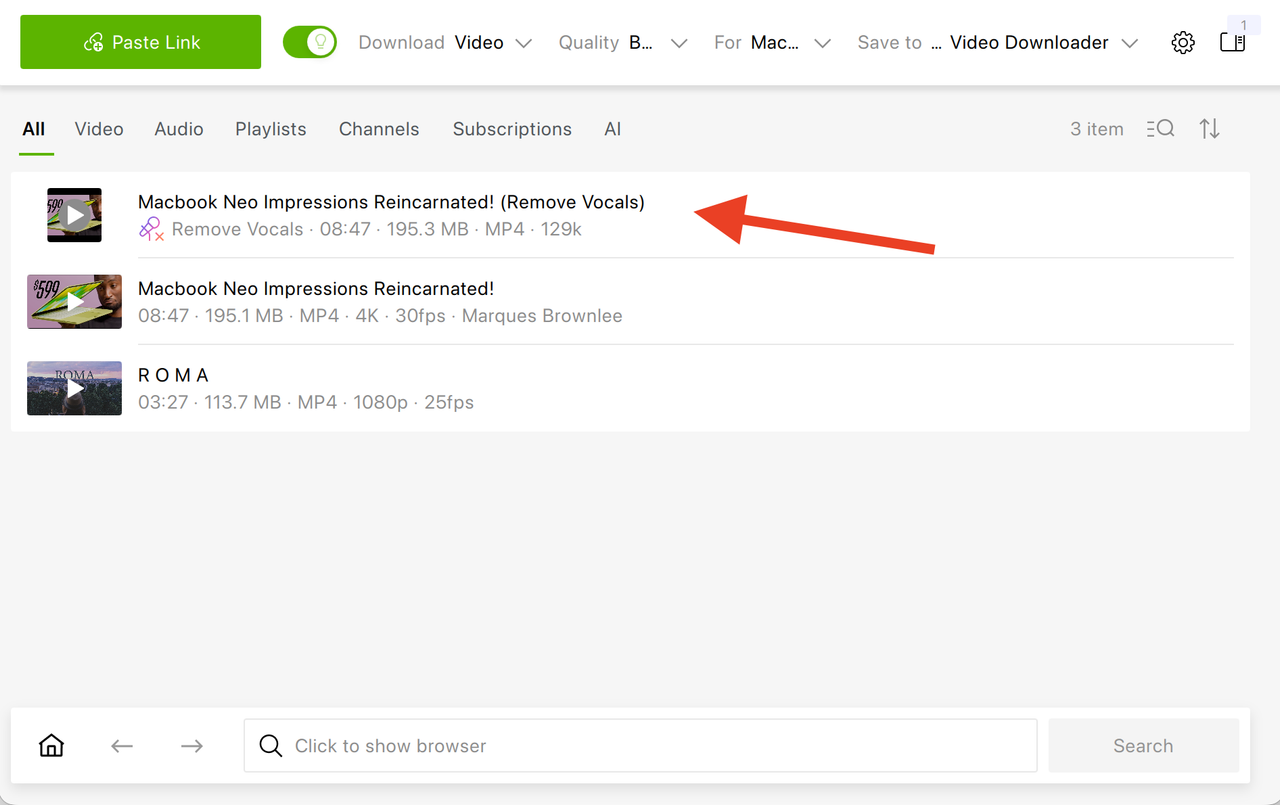Click the sort order arrows icon
This screenshot has height=805, width=1280.
(1210, 129)
